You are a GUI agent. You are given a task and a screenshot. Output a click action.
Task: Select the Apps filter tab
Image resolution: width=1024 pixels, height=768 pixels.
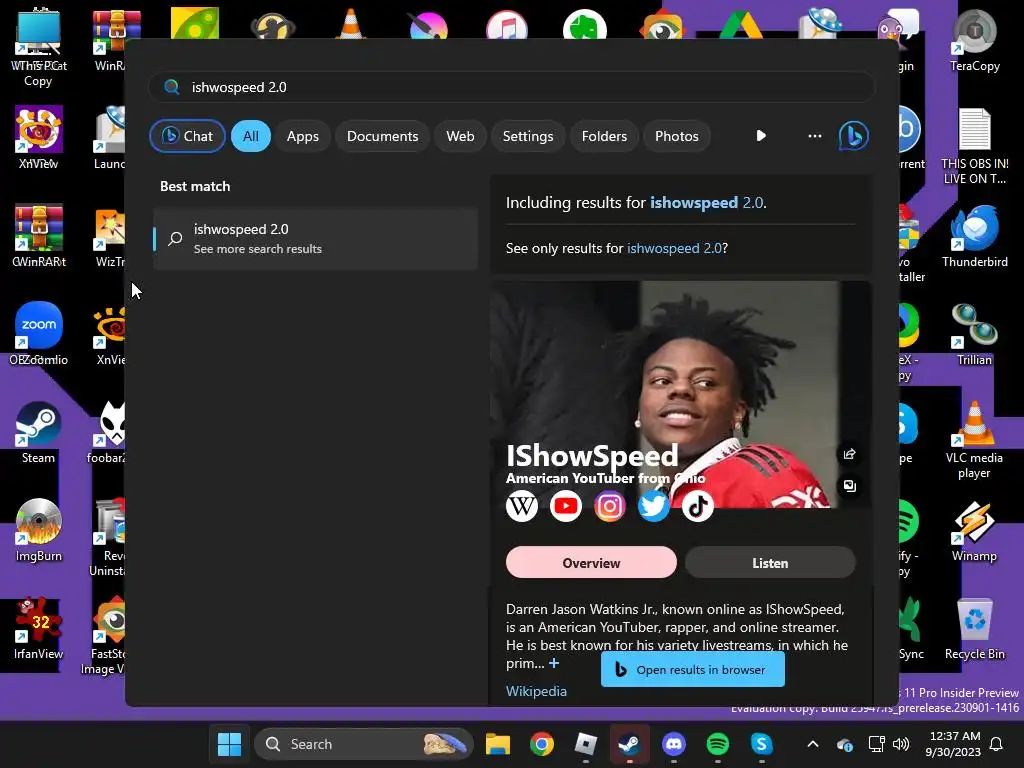pyautogui.click(x=302, y=136)
